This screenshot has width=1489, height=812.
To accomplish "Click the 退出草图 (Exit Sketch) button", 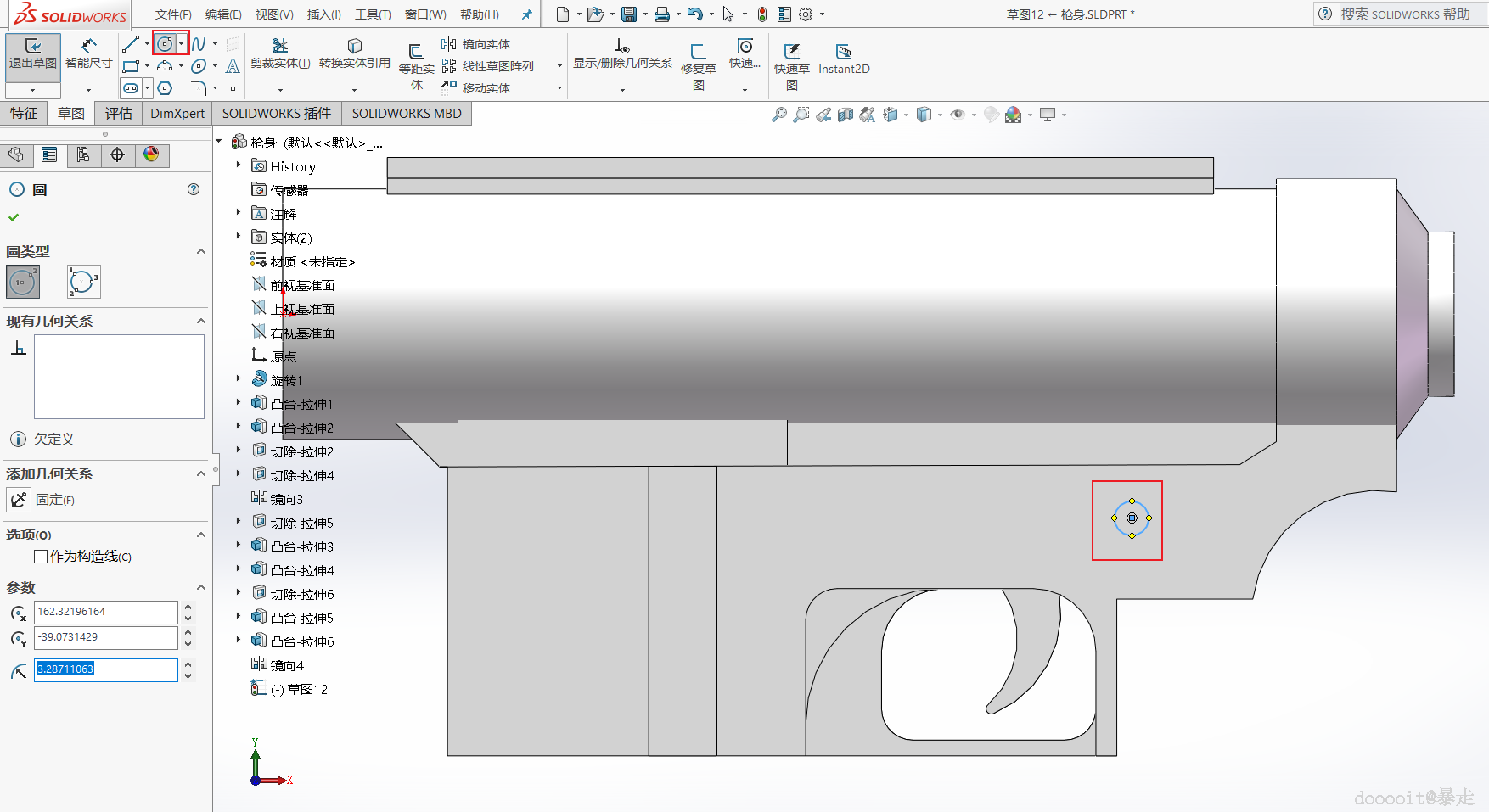I will tap(33, 54).
